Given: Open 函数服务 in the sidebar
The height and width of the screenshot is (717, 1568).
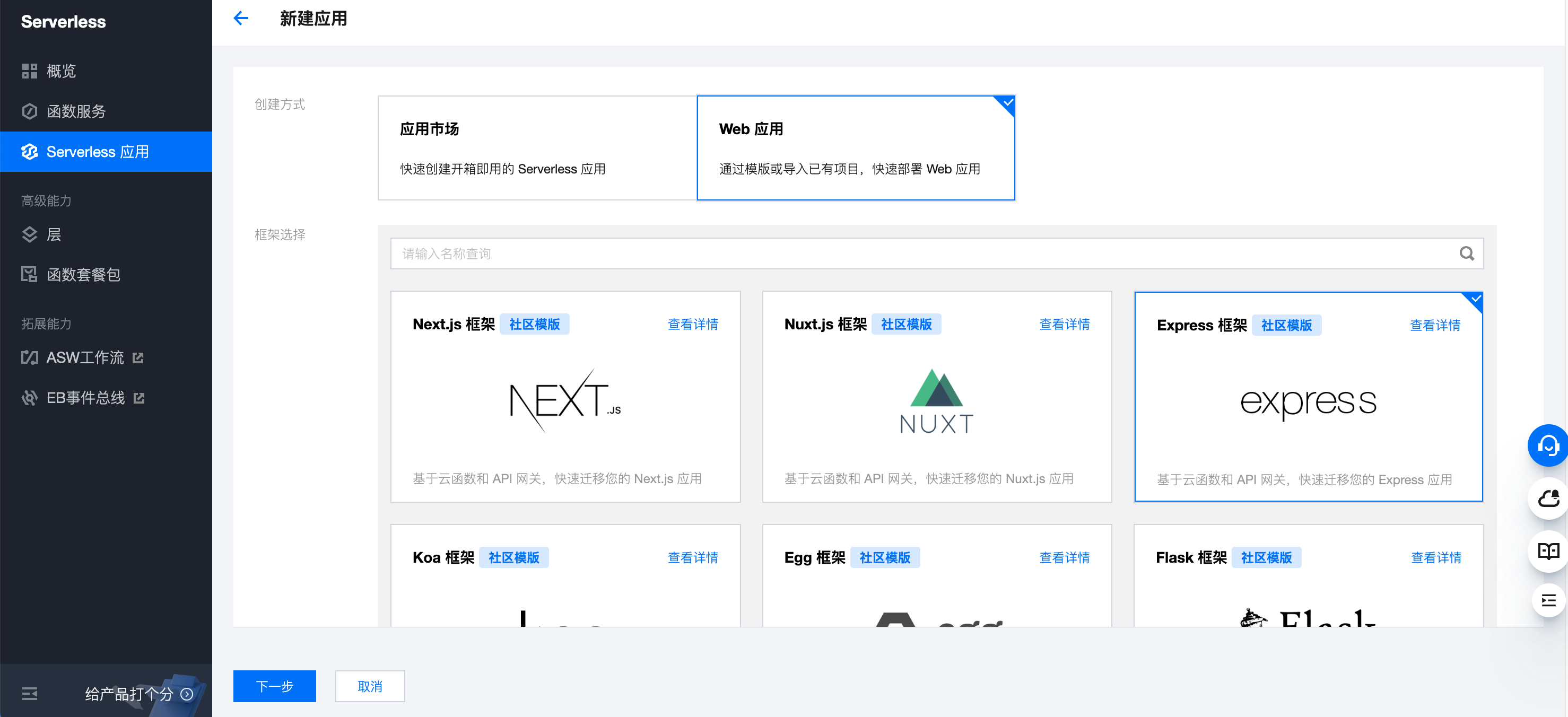Looking at the screenshot, I should pyautogui.click(x=76, y=111).
